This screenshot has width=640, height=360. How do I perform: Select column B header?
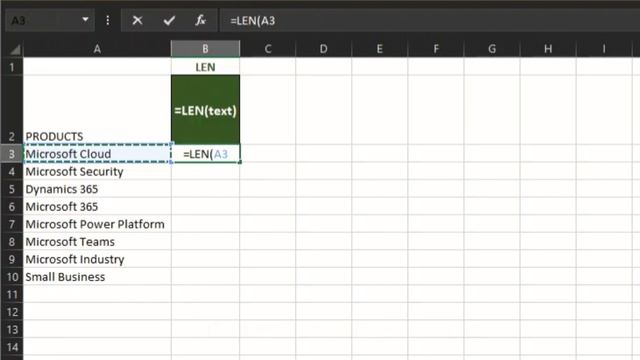click(x=205, y=49)
